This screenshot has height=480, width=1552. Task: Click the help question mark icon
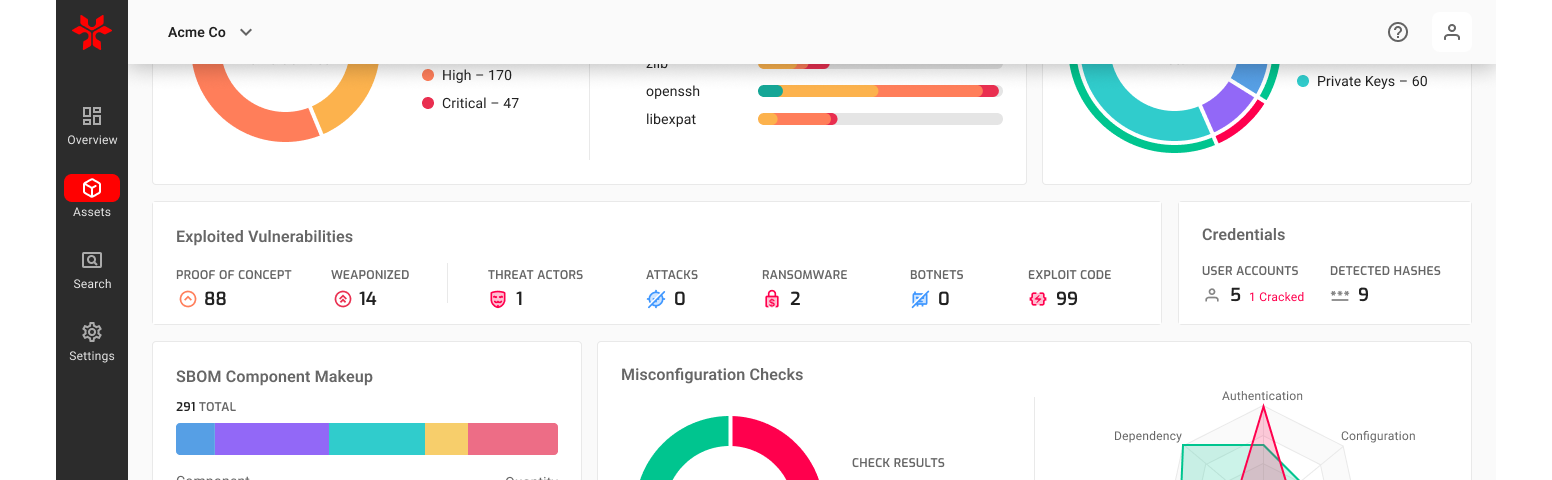1398,32
